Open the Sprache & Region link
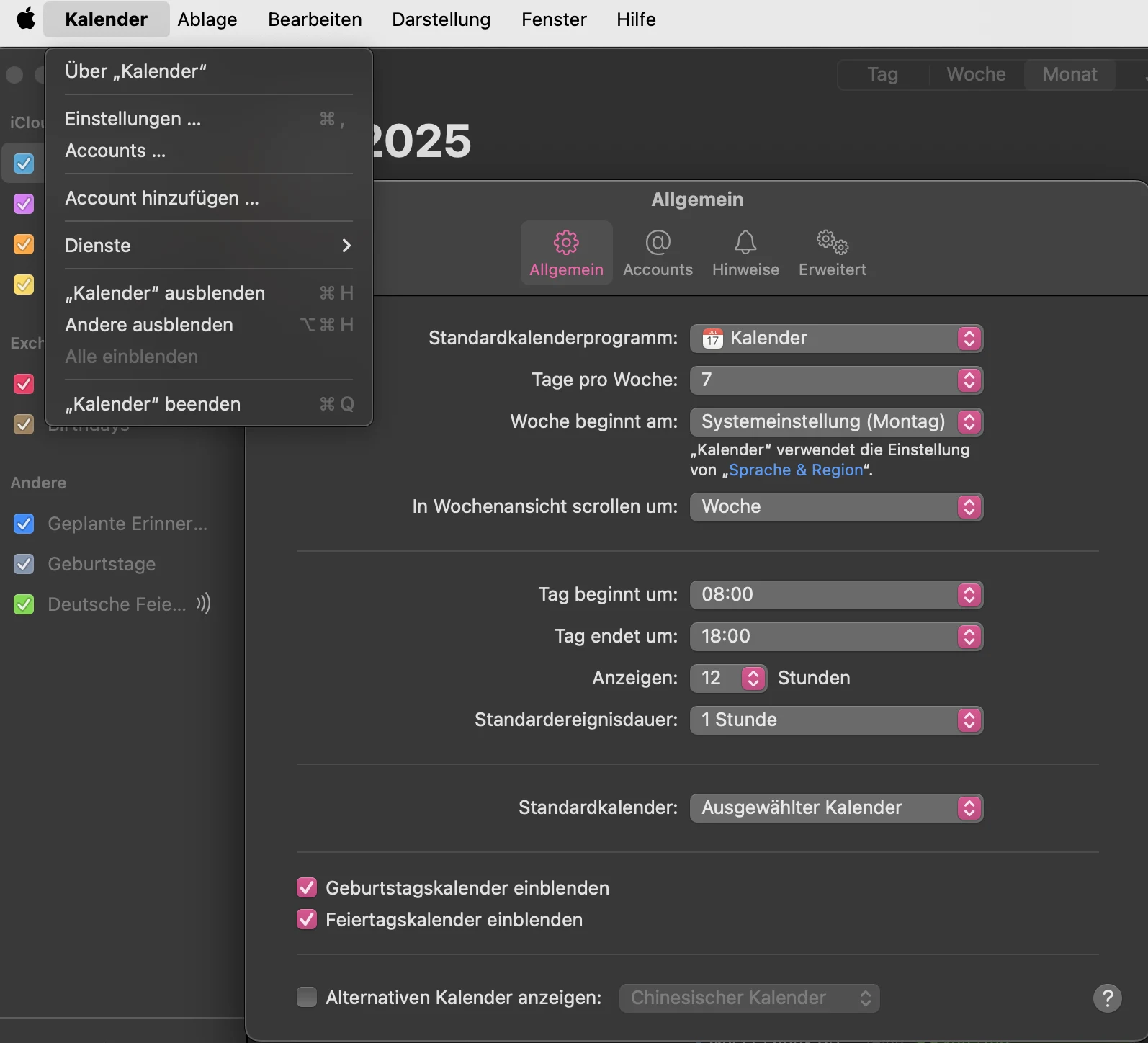This screenshot has height=1043, width=1148. pos(796,470)
